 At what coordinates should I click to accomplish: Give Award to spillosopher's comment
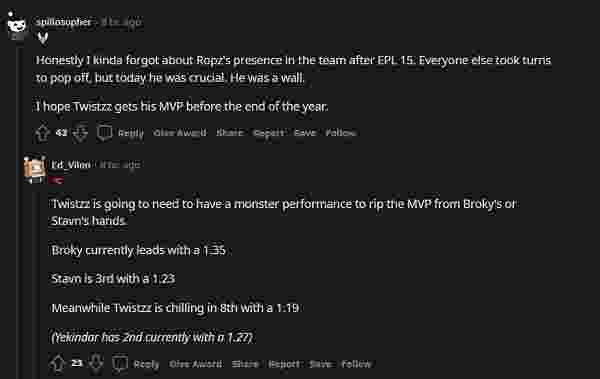click(x=180, y=133)
